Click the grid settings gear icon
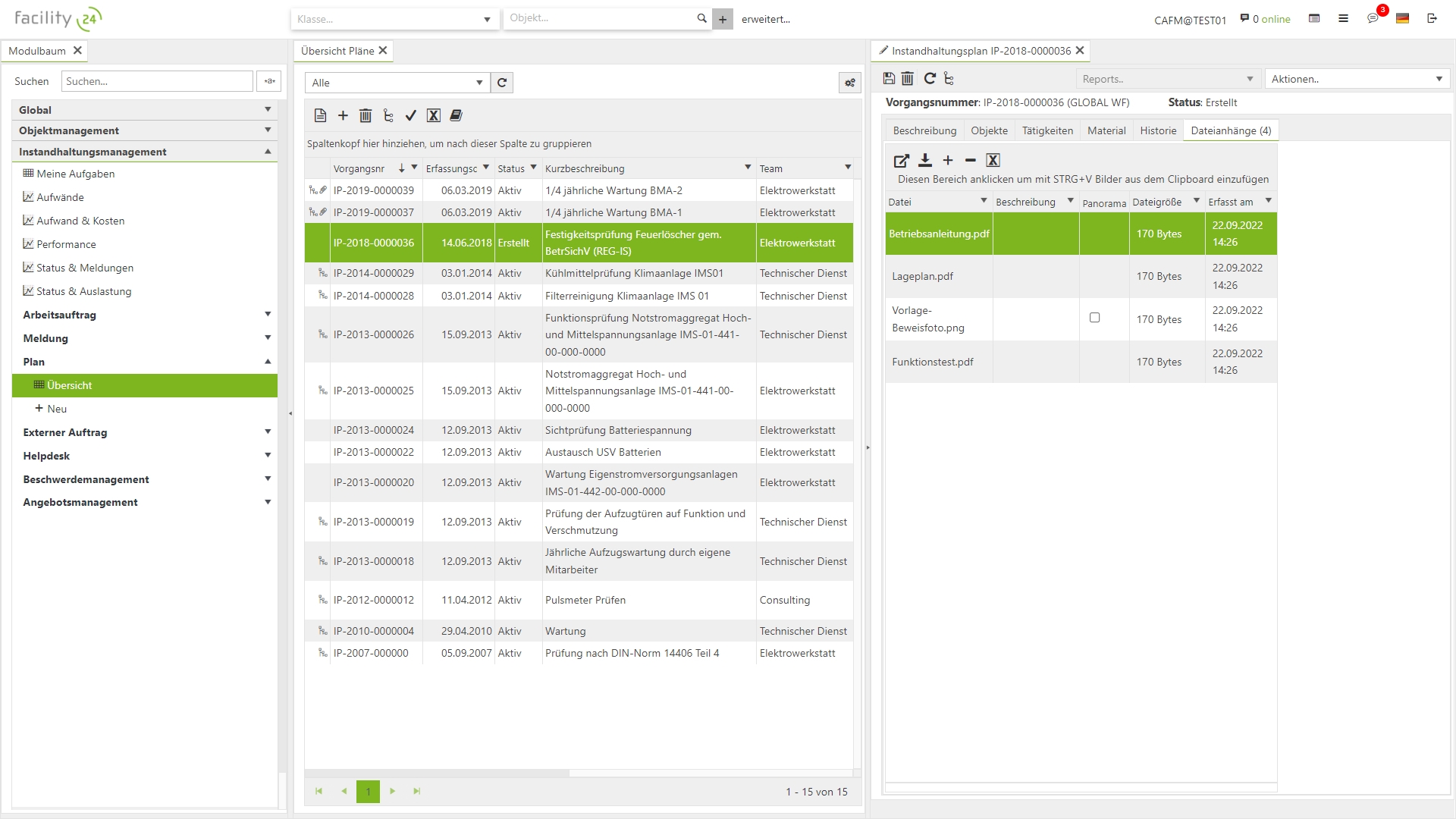This screenshot has width=1456, height=819. 849,83
